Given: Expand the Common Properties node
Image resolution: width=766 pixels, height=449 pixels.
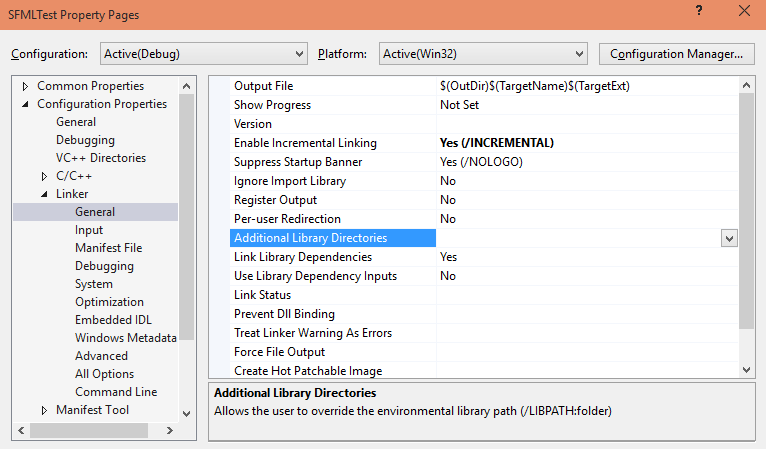Looking at the screenshot, I should click(25, 86).
